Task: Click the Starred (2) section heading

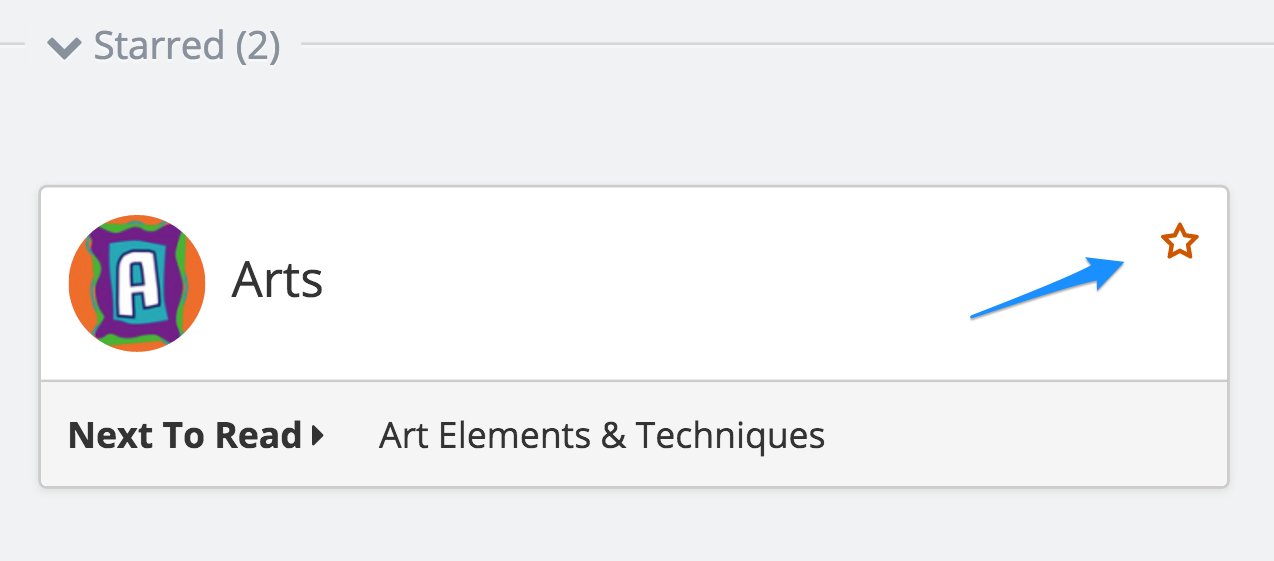Action: 187,46
